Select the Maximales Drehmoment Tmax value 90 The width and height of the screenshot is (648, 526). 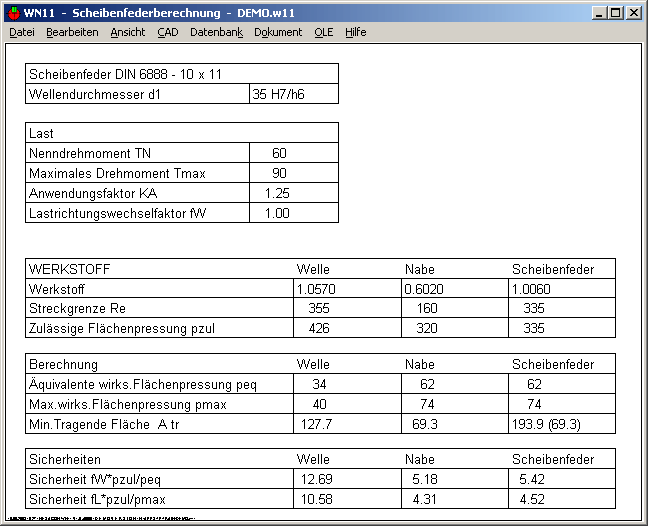(x=279, y=173)
